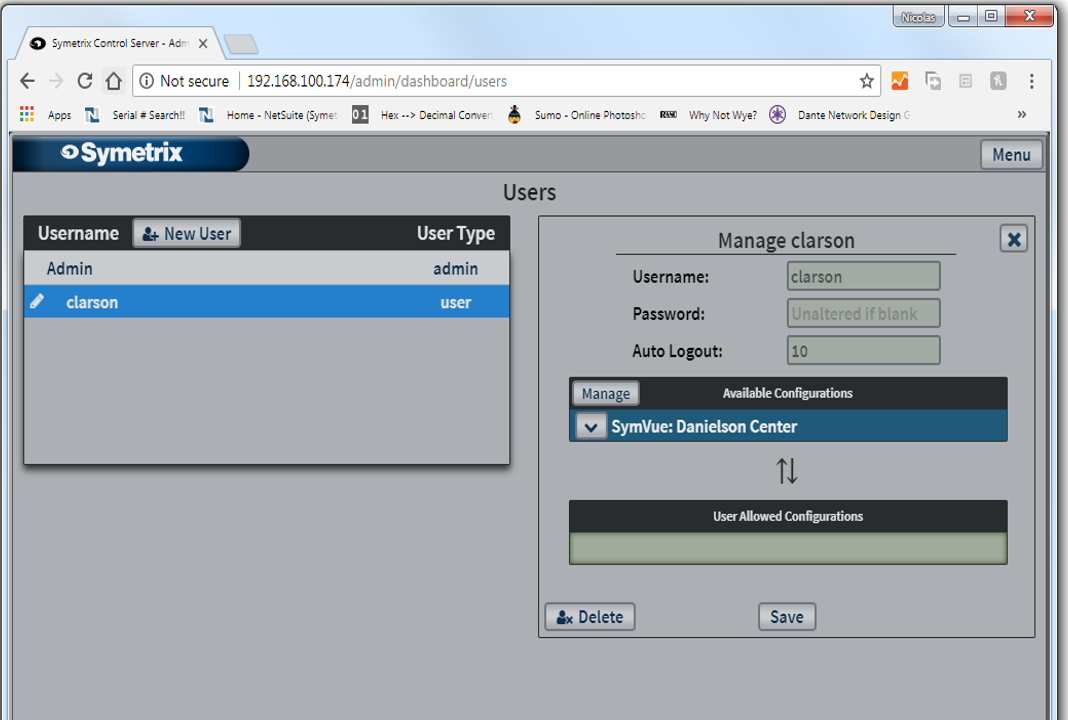Select the Admin user row
This screenshot has height=720, width=1068.
point(266,268)
